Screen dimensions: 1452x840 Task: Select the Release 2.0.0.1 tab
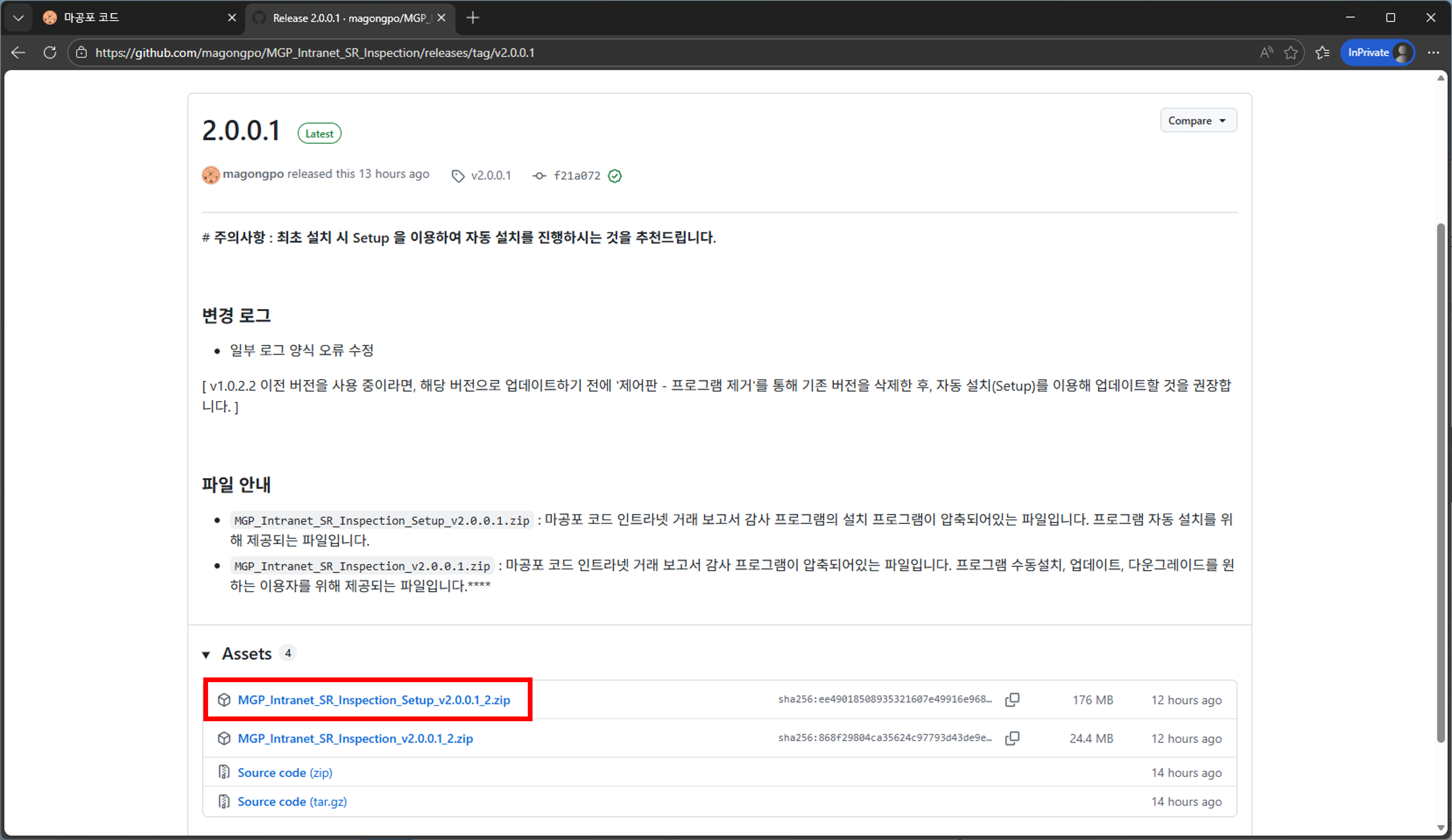tap(340, 17)
